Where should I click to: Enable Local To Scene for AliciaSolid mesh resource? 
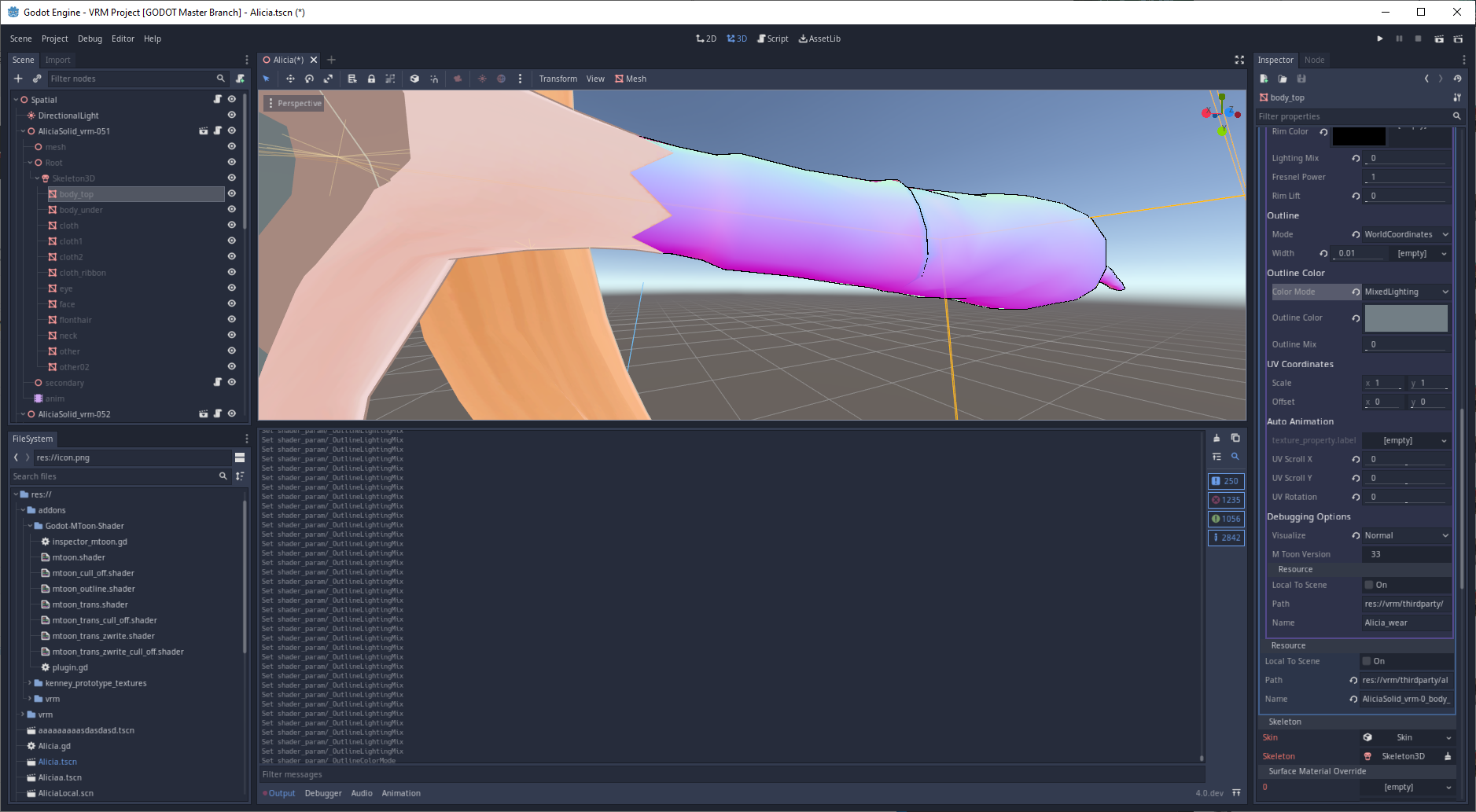click(x=1367, y=661)
